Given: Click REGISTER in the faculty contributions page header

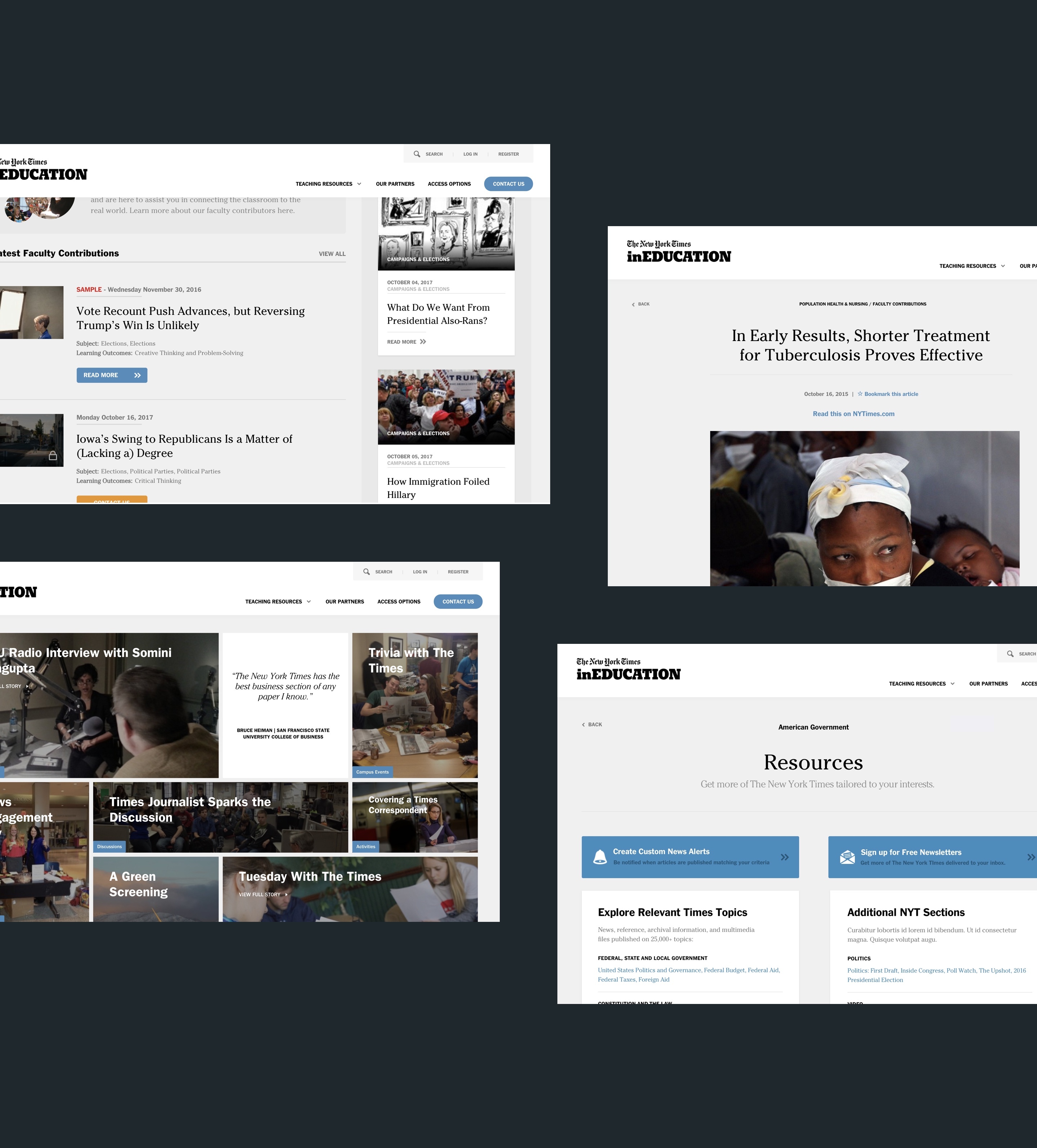Looking at the screenshot, I should (x=508, y=154).
